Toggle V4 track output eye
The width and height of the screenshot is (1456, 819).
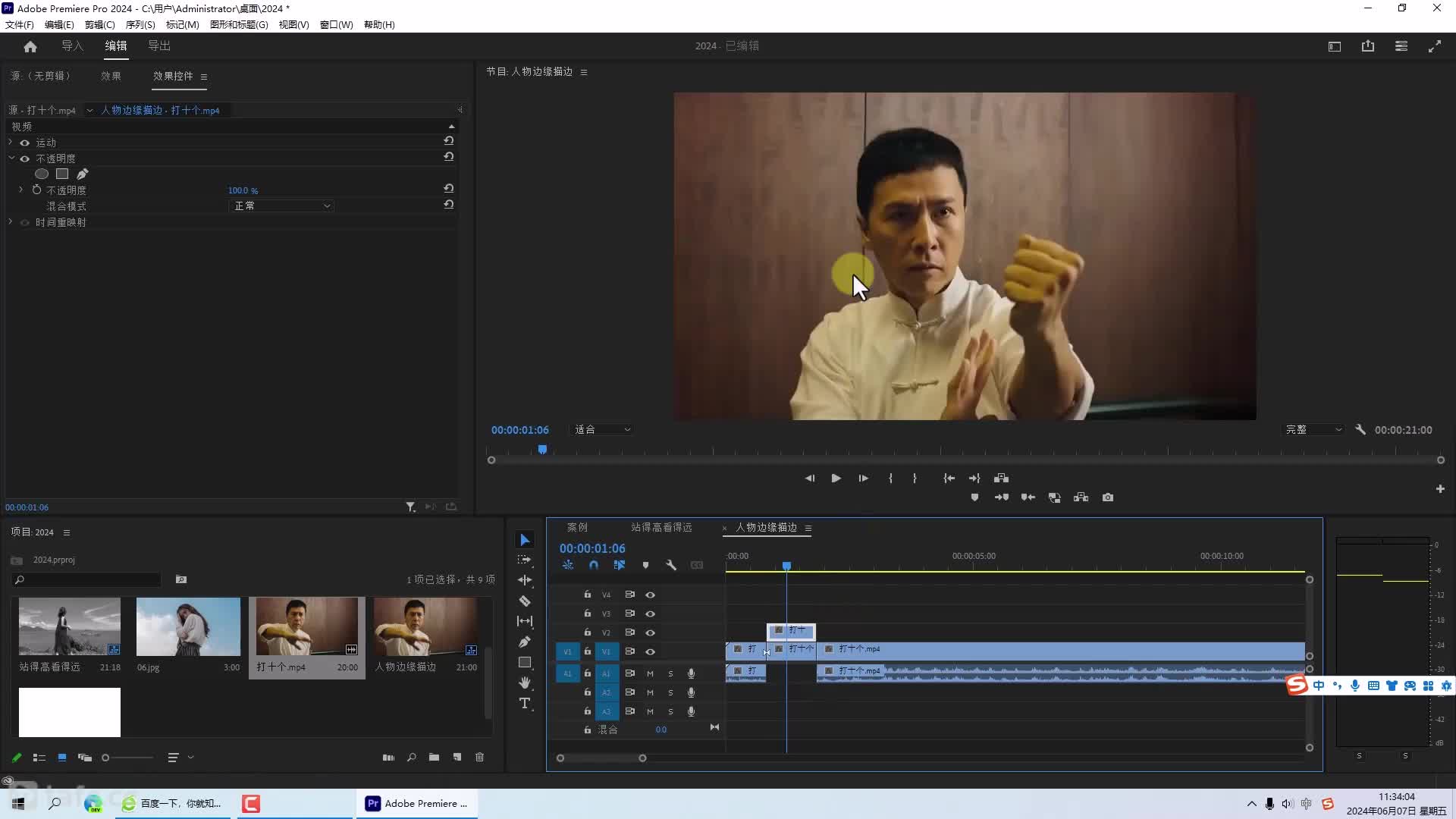pyautogui.click(x=650, y=595)
